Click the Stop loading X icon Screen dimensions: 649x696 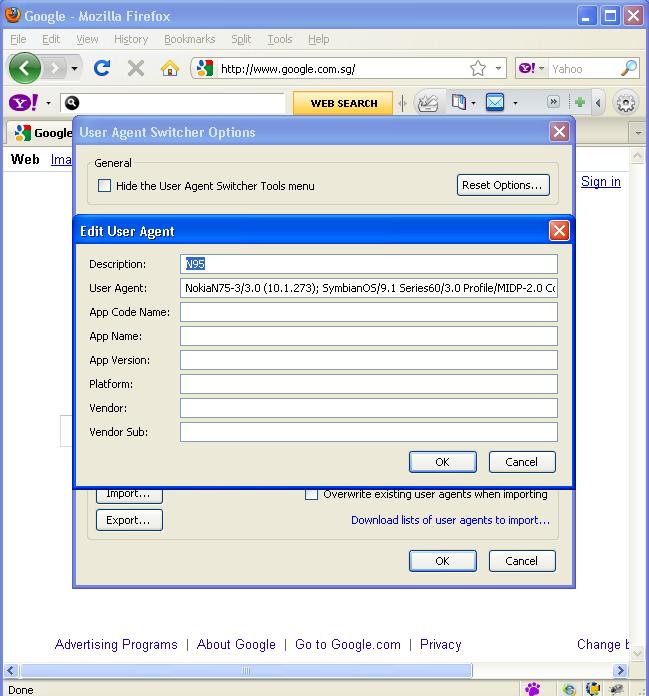[136, 68]
